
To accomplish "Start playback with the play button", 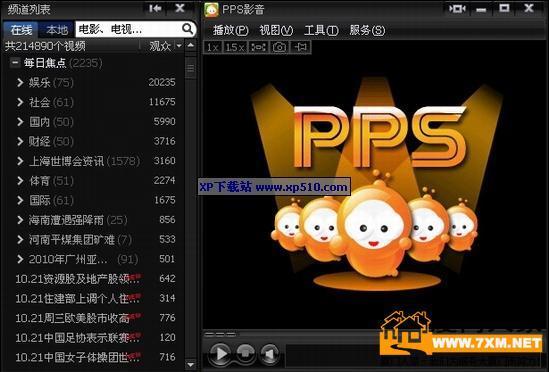I will [221, 354].
